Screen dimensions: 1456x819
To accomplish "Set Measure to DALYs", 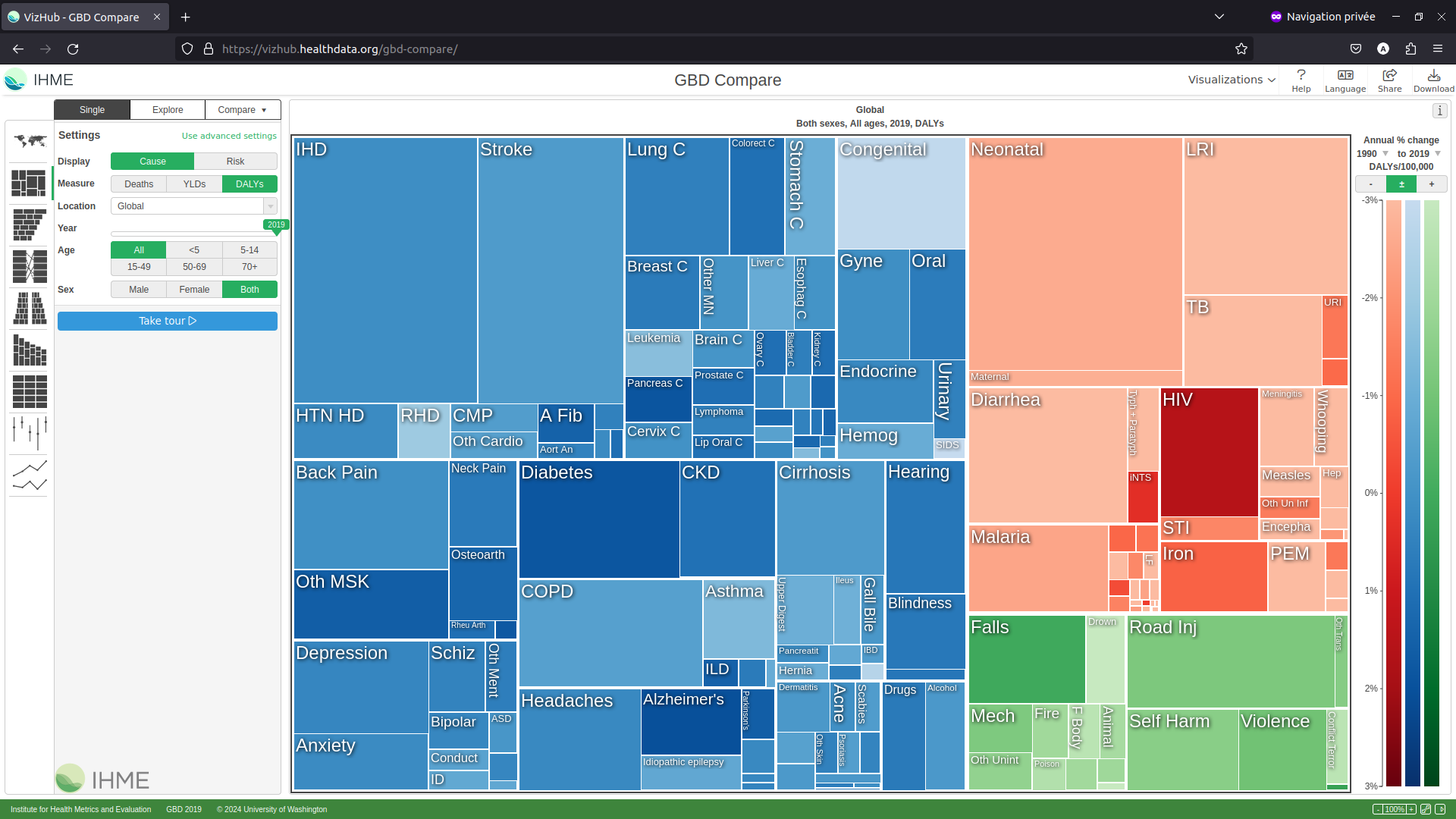I will click(x=249, y=184).
